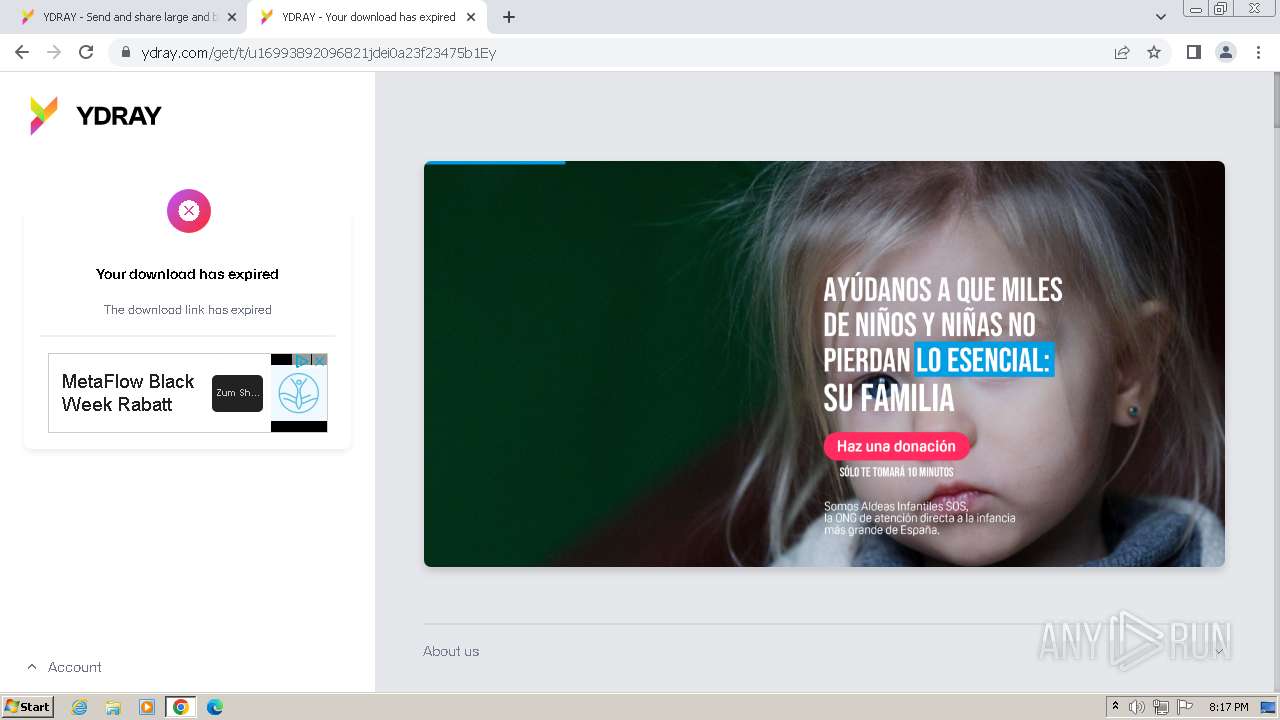1280x720 pixels.
Task: Bookmark this tab with star
Action: (x=1154, y=53)
